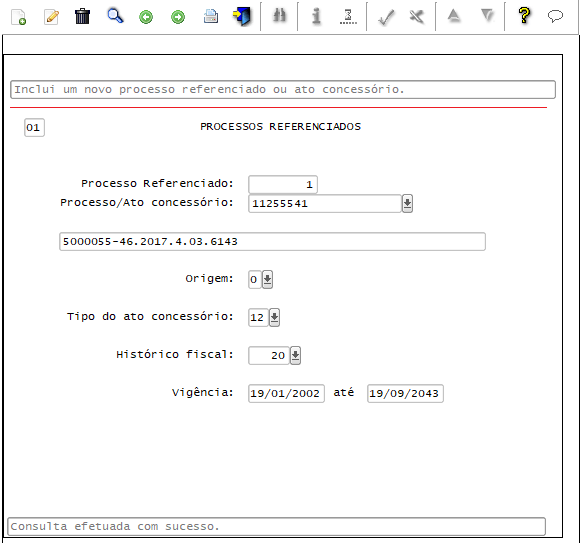This screenshot has height=545, width=584.
Task: Click the new document icon
Action: click(x=18, y=17)
